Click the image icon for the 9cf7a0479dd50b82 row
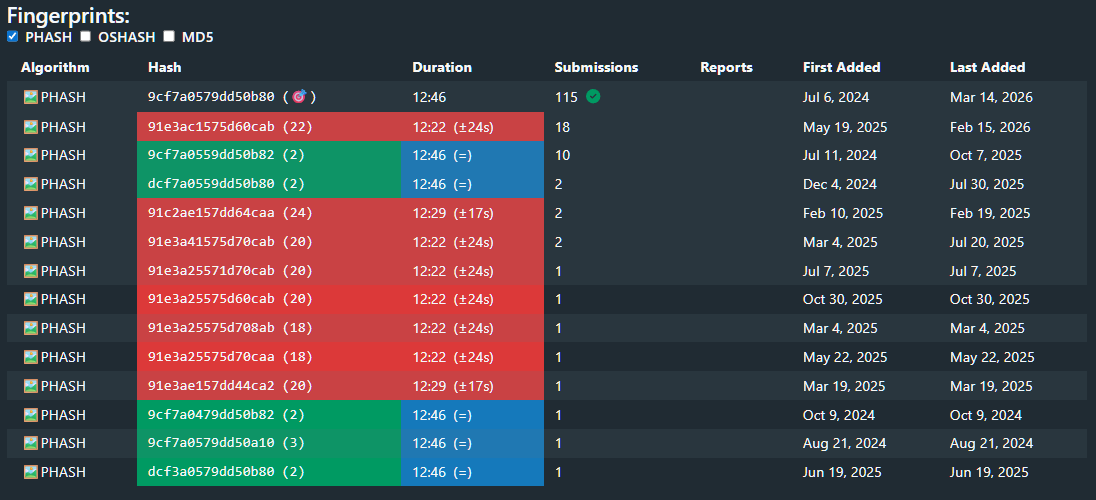 (x=30, y=415)
